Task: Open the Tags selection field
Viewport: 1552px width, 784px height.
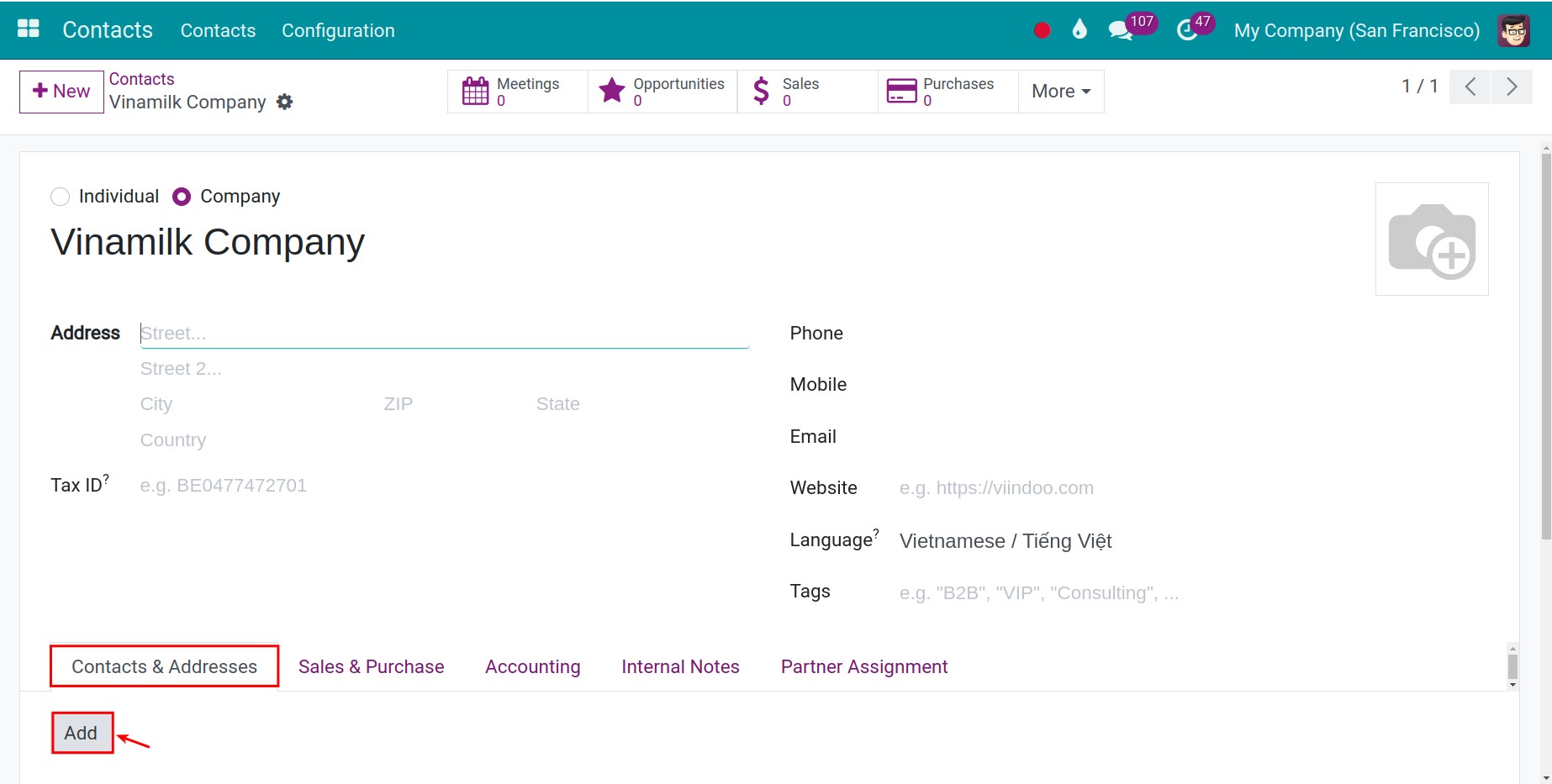Action: coord(1193,593)
